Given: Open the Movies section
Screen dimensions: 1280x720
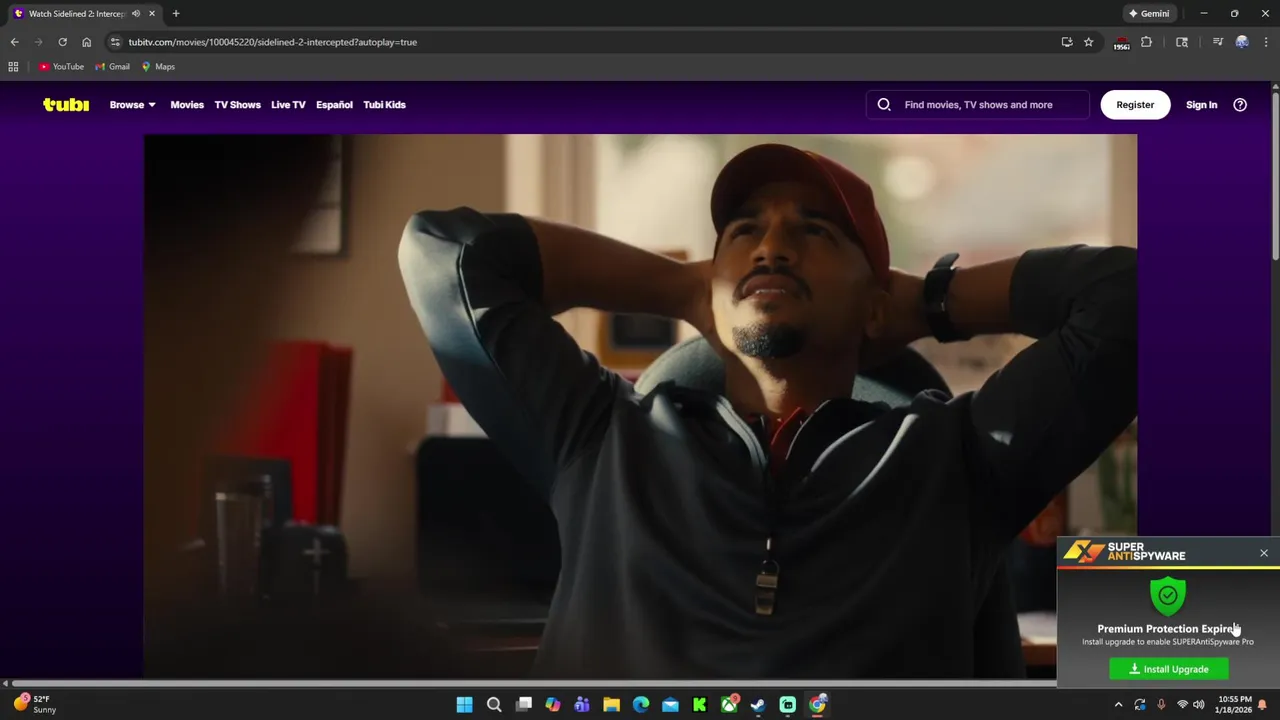Looking at the screenshot, I should pos(187,104).
